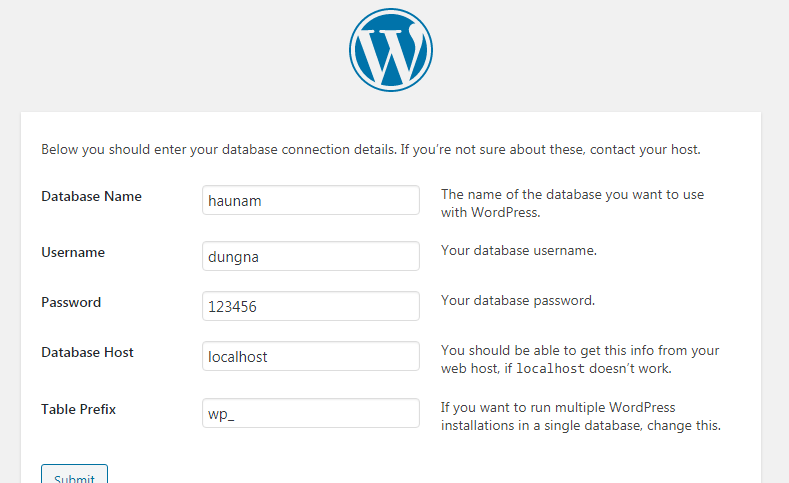
Task: Click the Database Host field with localhost
Action: [x=311, y=356]
